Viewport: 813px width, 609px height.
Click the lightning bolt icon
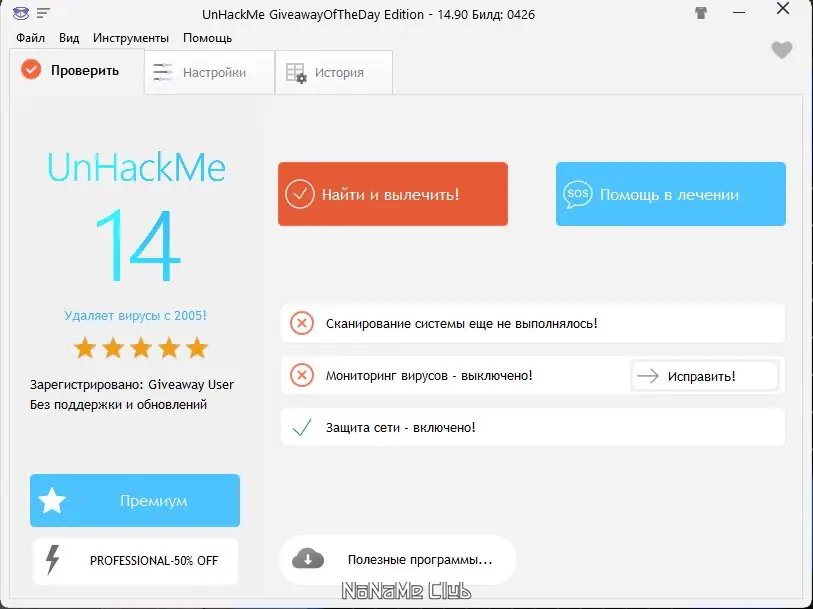52,560
